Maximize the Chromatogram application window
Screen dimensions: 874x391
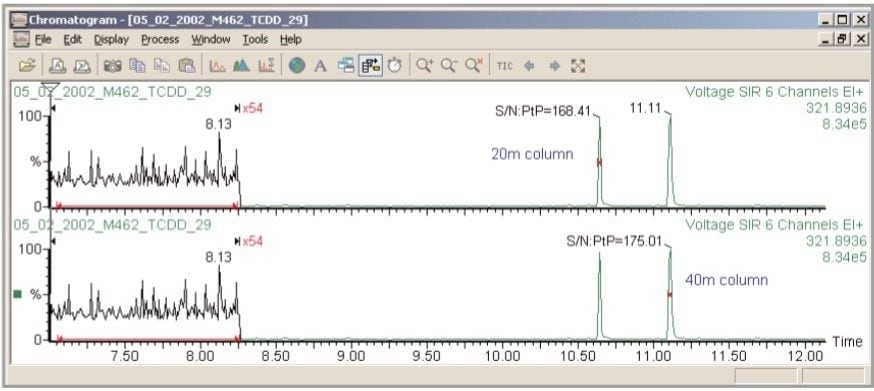pos(842,21)
